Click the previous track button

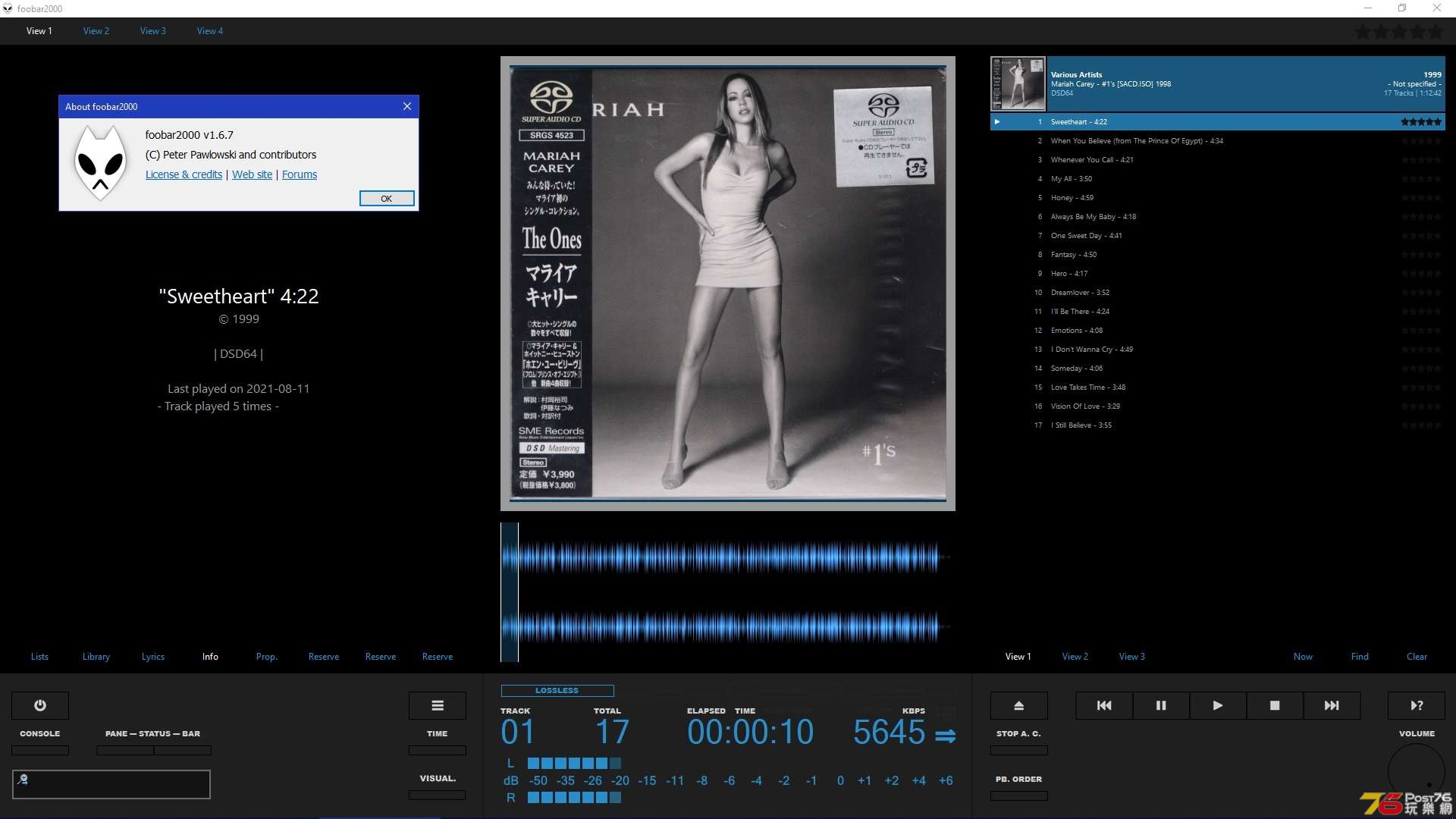point(1104,704)
